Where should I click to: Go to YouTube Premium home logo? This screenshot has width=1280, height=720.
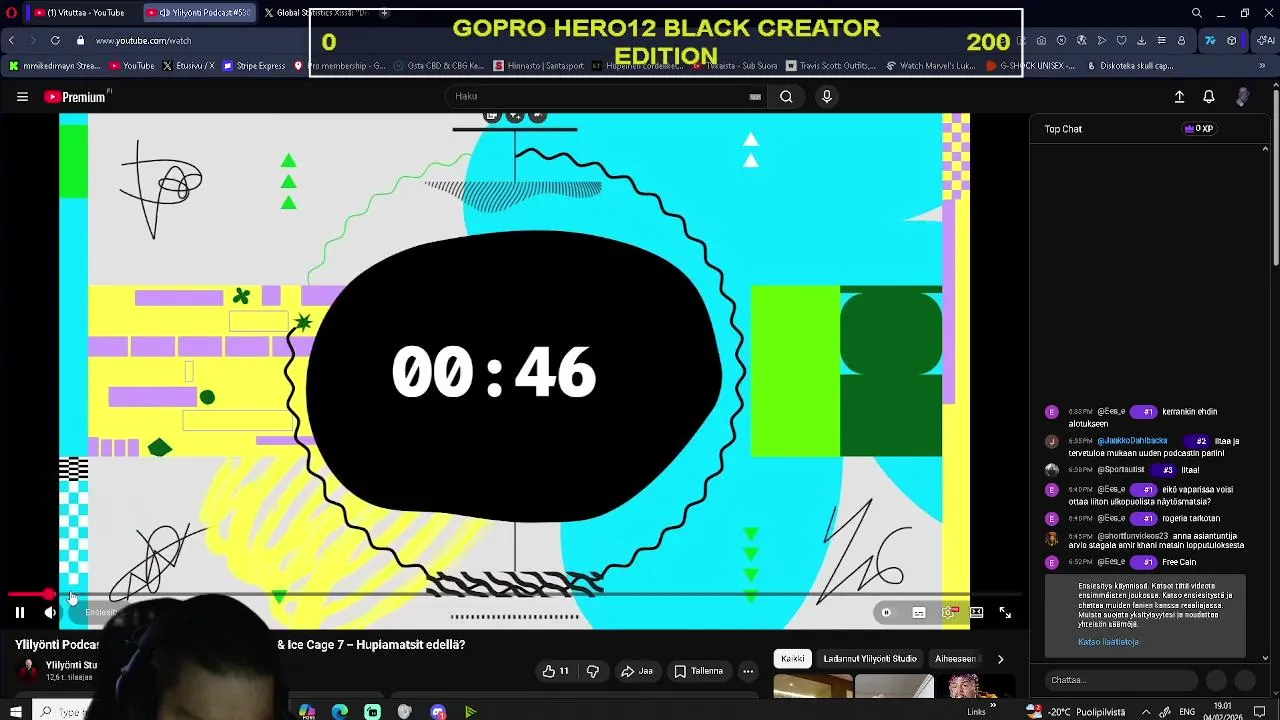pyautogui.click(x=74, y=97)
